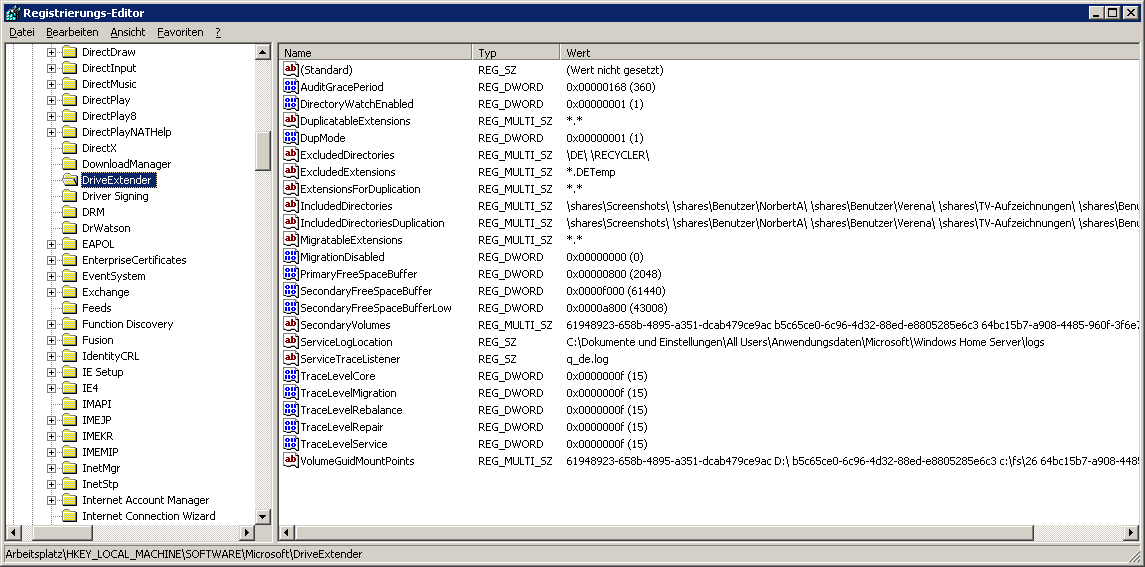
Task: Select the SecondaryFreeSpaceBufferLow value name
Action: point(375,308)
